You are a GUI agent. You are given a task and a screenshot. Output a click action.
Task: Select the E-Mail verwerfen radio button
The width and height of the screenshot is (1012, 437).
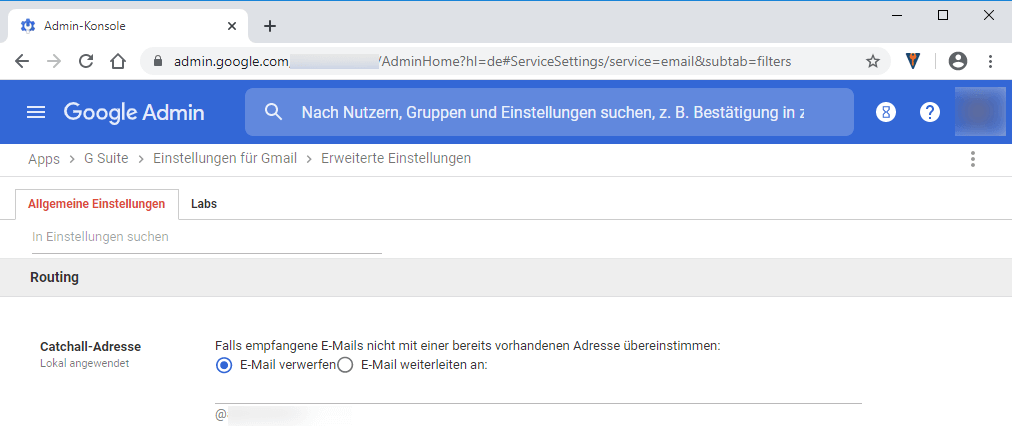(x=223, y=365)
